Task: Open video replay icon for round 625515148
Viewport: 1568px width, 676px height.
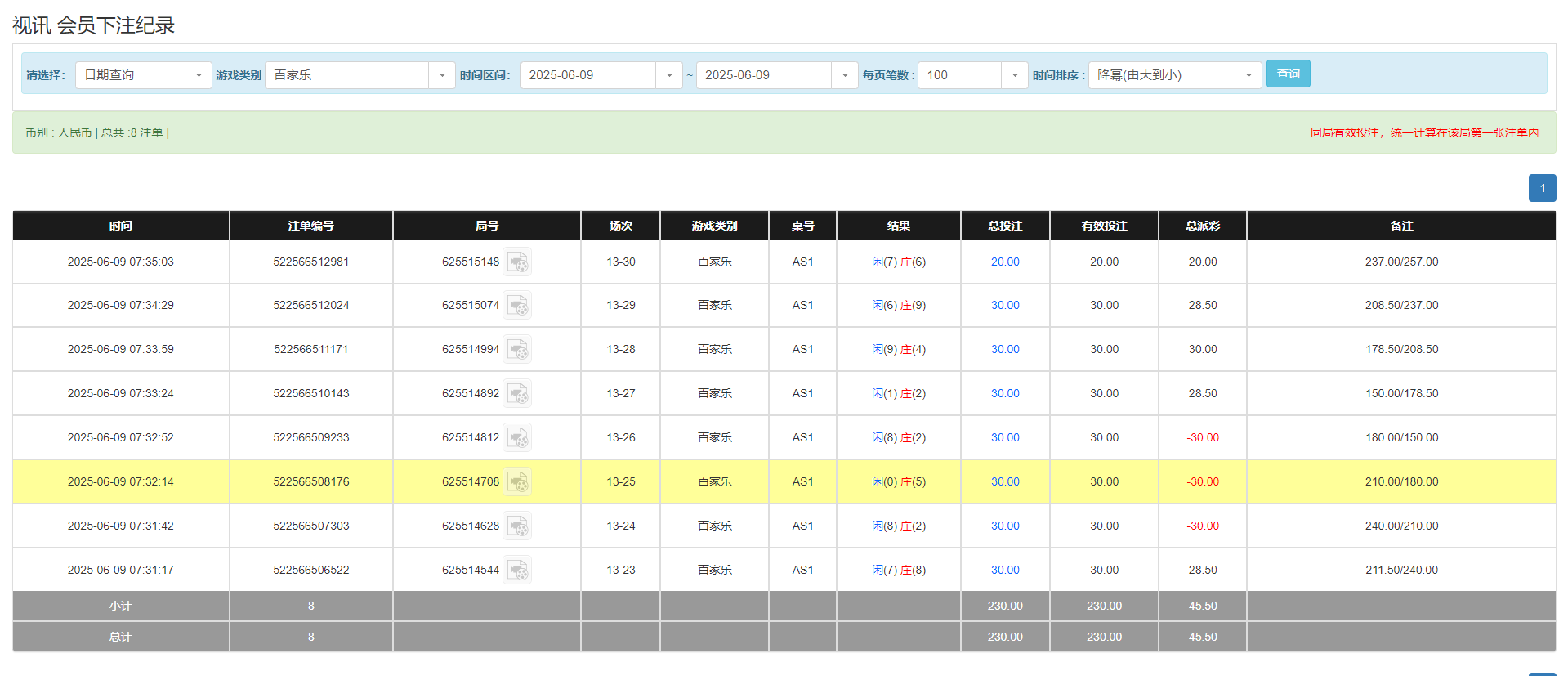Action: (x=517, y=262)
